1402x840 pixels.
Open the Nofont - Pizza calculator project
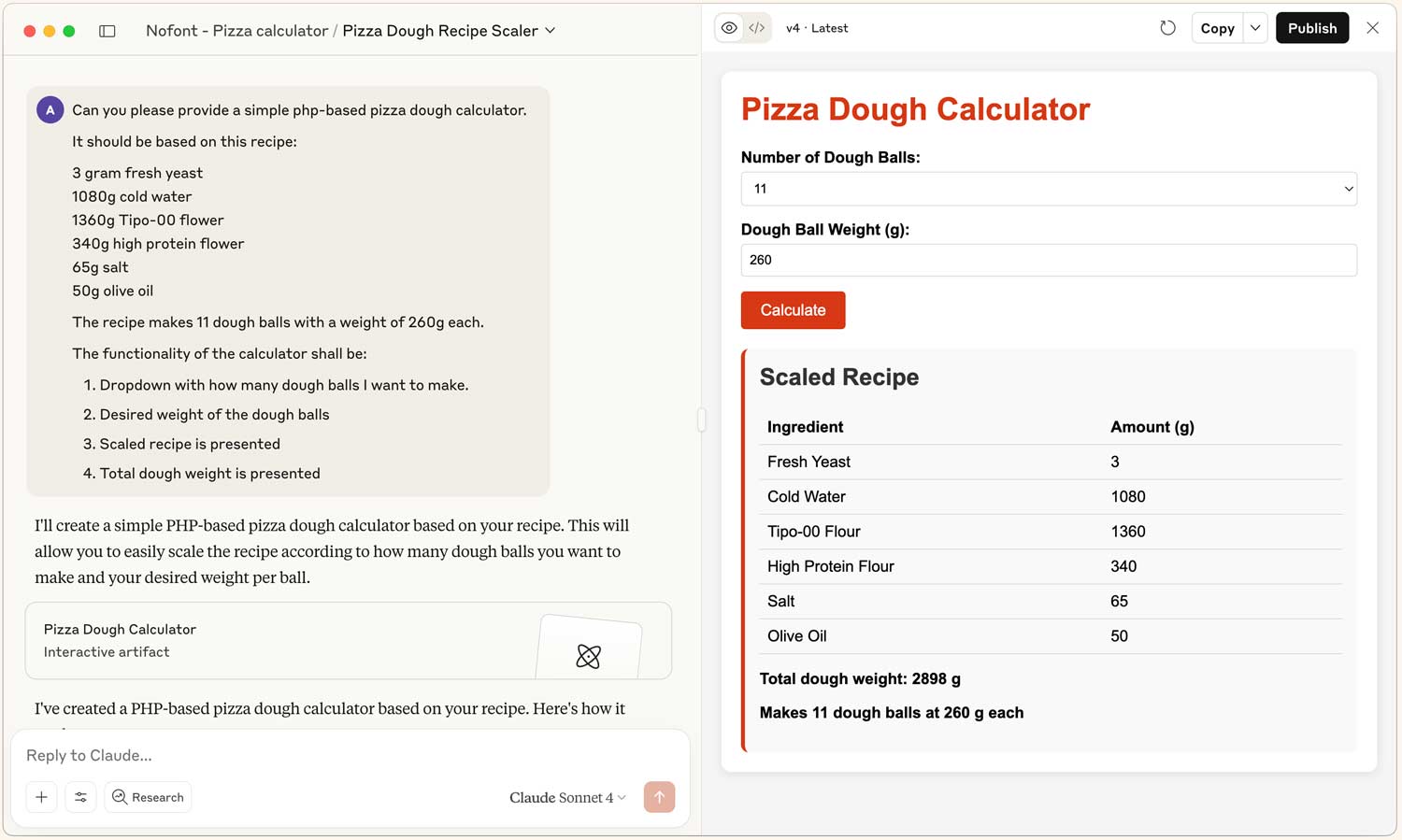pos(236,31)
